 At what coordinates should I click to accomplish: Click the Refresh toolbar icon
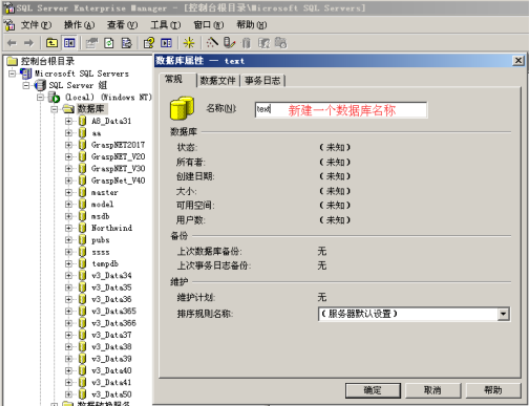click(x=109, y=43)
